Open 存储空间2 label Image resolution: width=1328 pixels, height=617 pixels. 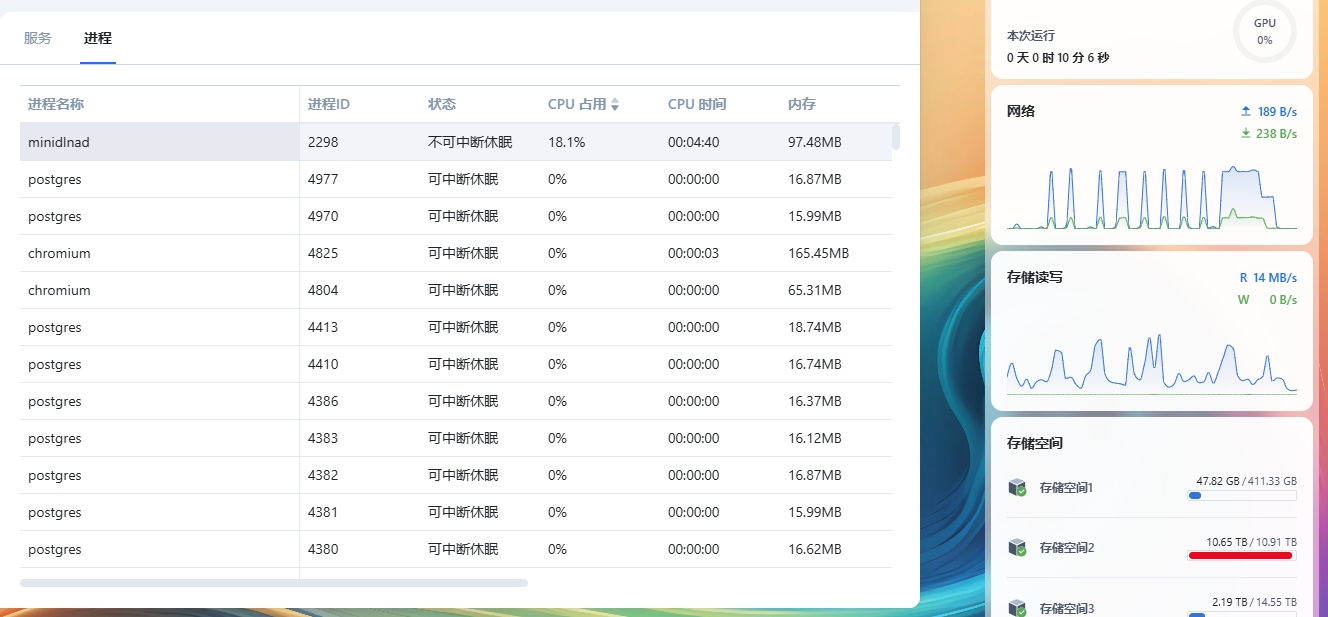(x=1067, y=547)
